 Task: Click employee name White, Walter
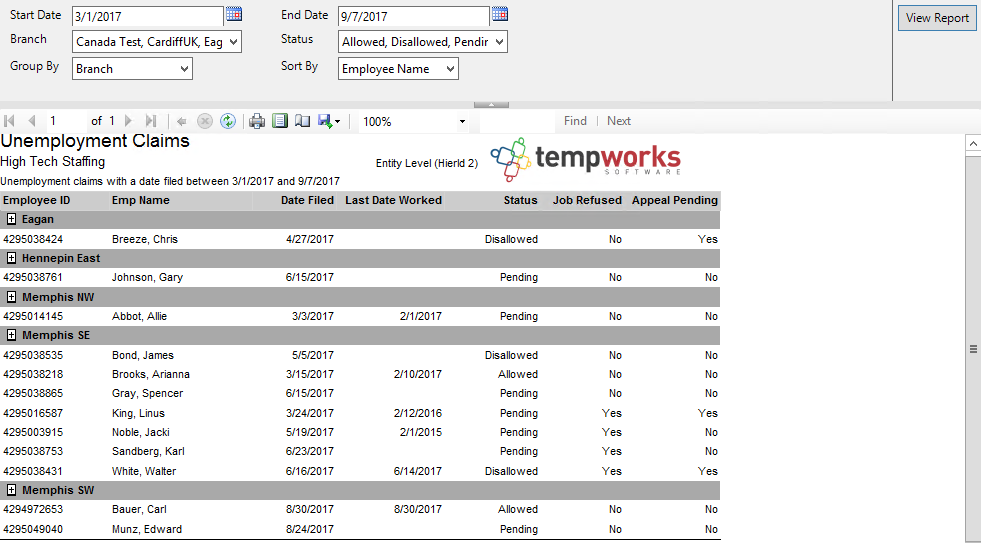(x=144, y=471)
